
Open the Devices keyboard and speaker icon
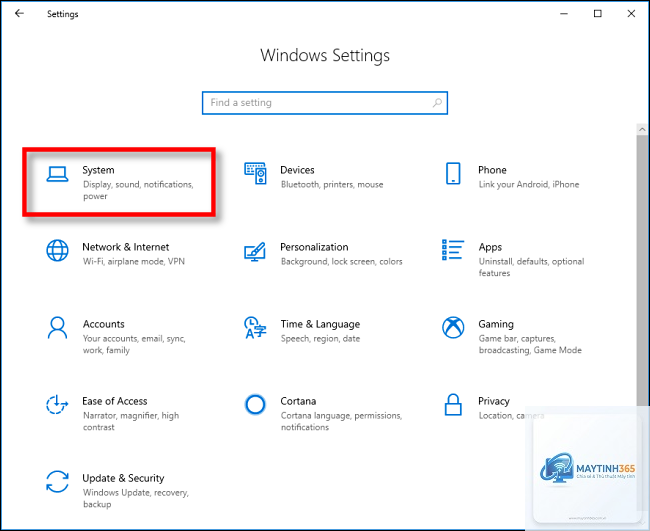click(x=255, y=174)
